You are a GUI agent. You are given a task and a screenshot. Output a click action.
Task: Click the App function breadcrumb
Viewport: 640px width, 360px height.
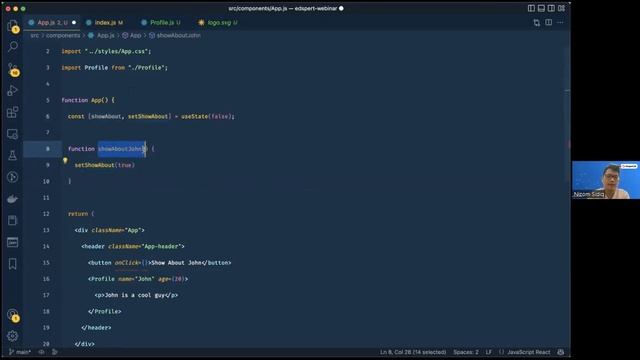click(x=132, y=36)
